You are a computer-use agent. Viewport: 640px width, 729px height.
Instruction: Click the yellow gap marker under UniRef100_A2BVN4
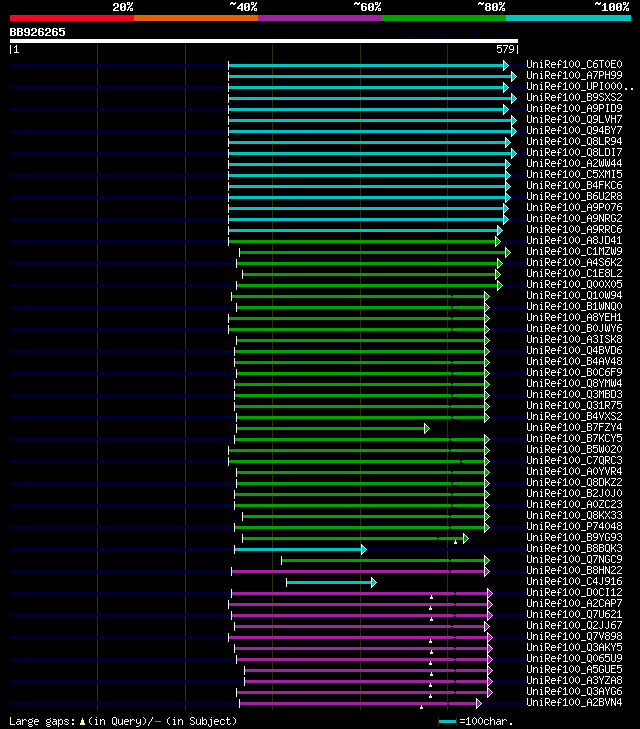(x=422, y=707)
